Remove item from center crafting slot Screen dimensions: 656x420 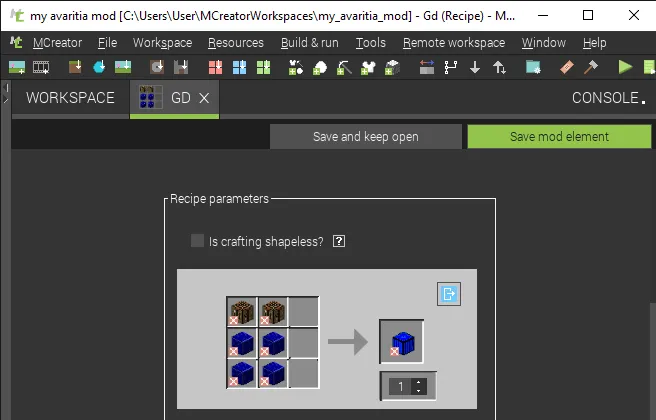click(x=264, y=351)
